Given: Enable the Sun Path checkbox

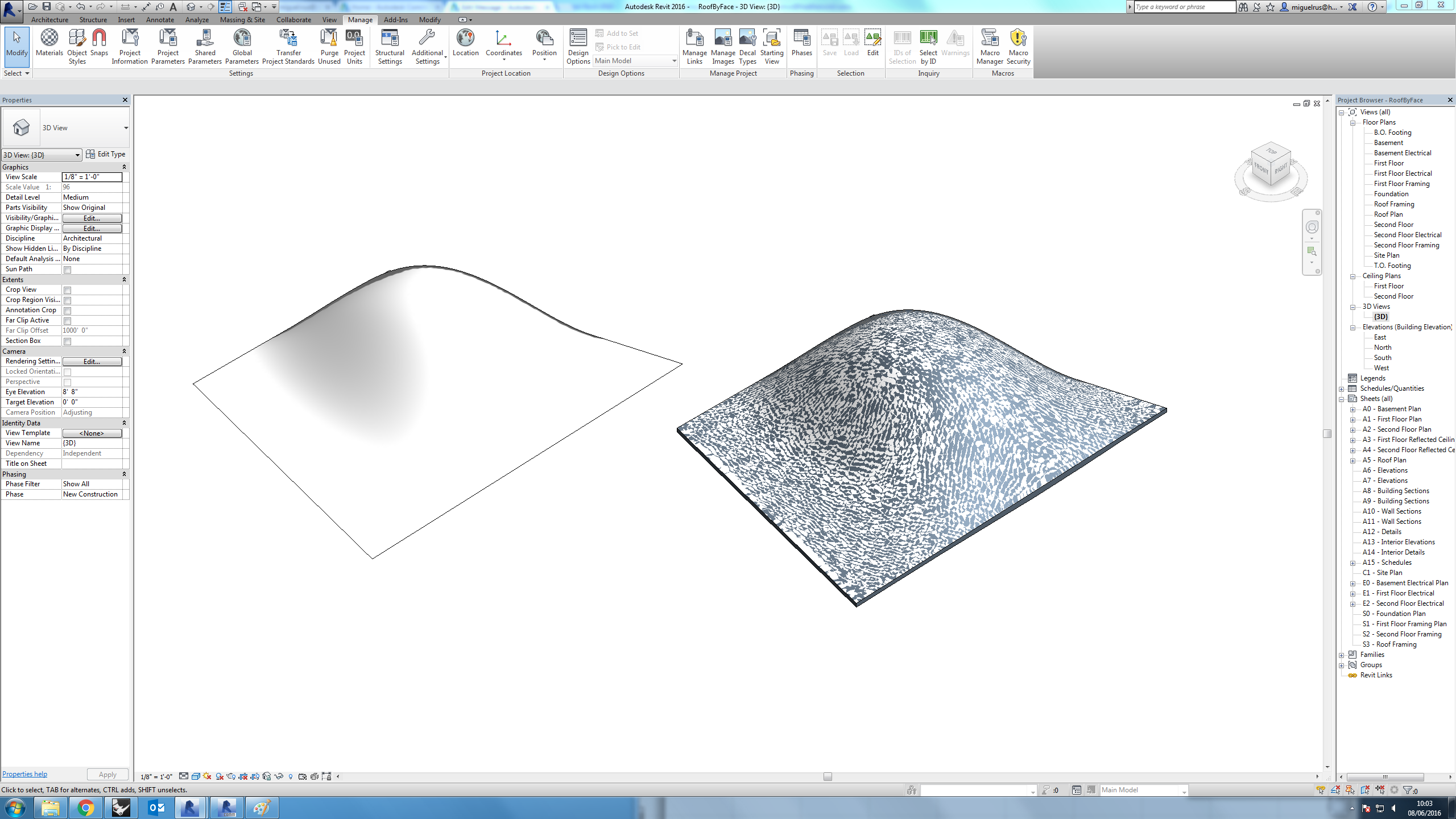Looking at the screenshot, I should click(67, 270).
